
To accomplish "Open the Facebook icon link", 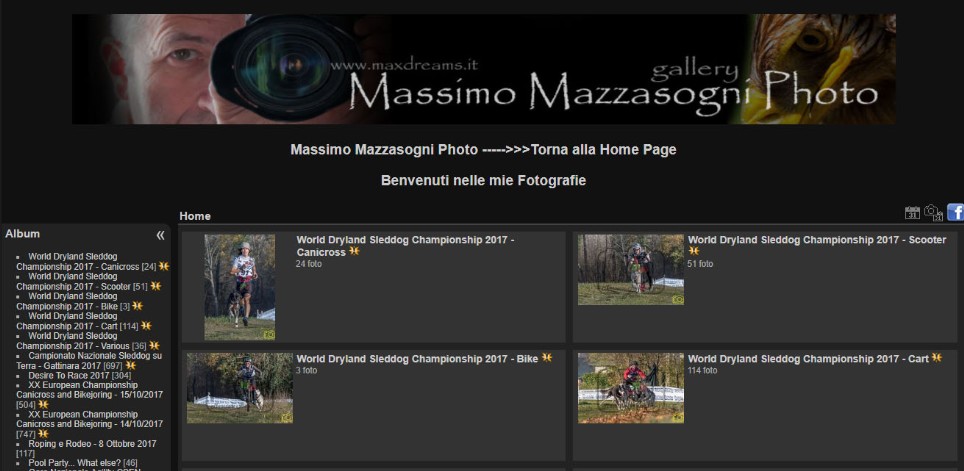I will click(x=955, y=212).
